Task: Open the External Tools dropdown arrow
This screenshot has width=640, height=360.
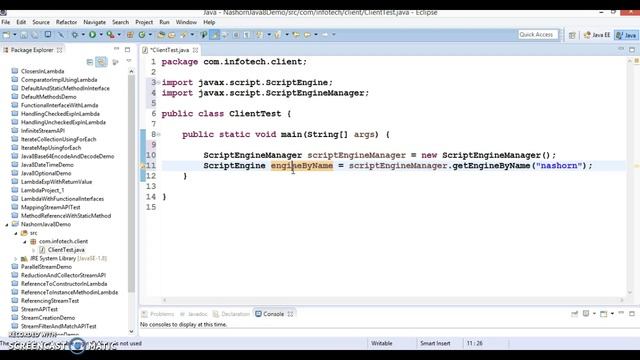Action: (x=119, y=35)
